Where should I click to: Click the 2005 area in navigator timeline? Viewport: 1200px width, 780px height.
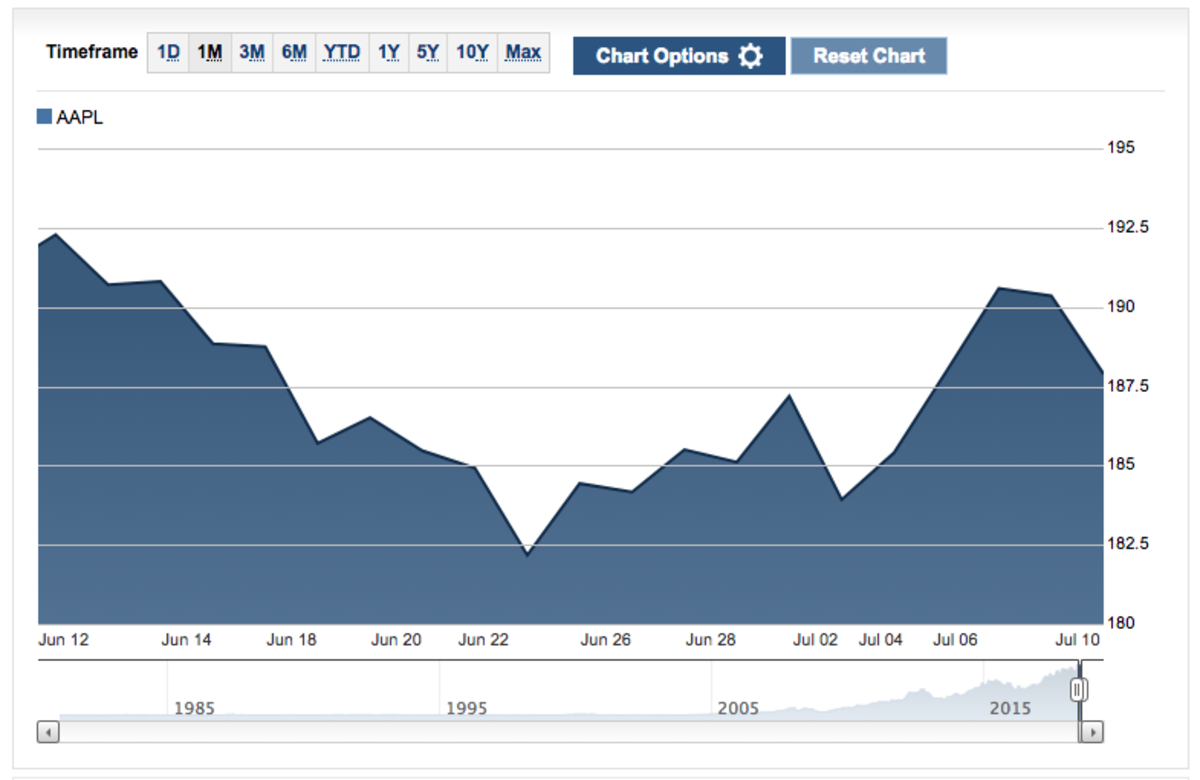coord(738,708)
